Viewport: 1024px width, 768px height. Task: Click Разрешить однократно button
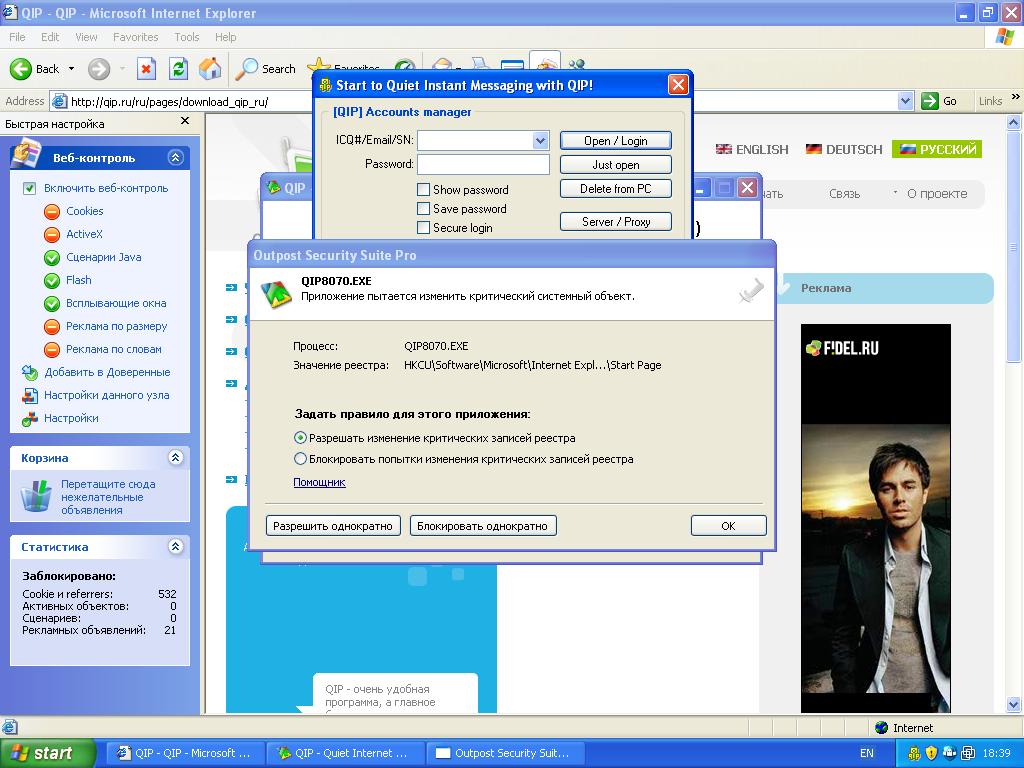pos(333,526)
